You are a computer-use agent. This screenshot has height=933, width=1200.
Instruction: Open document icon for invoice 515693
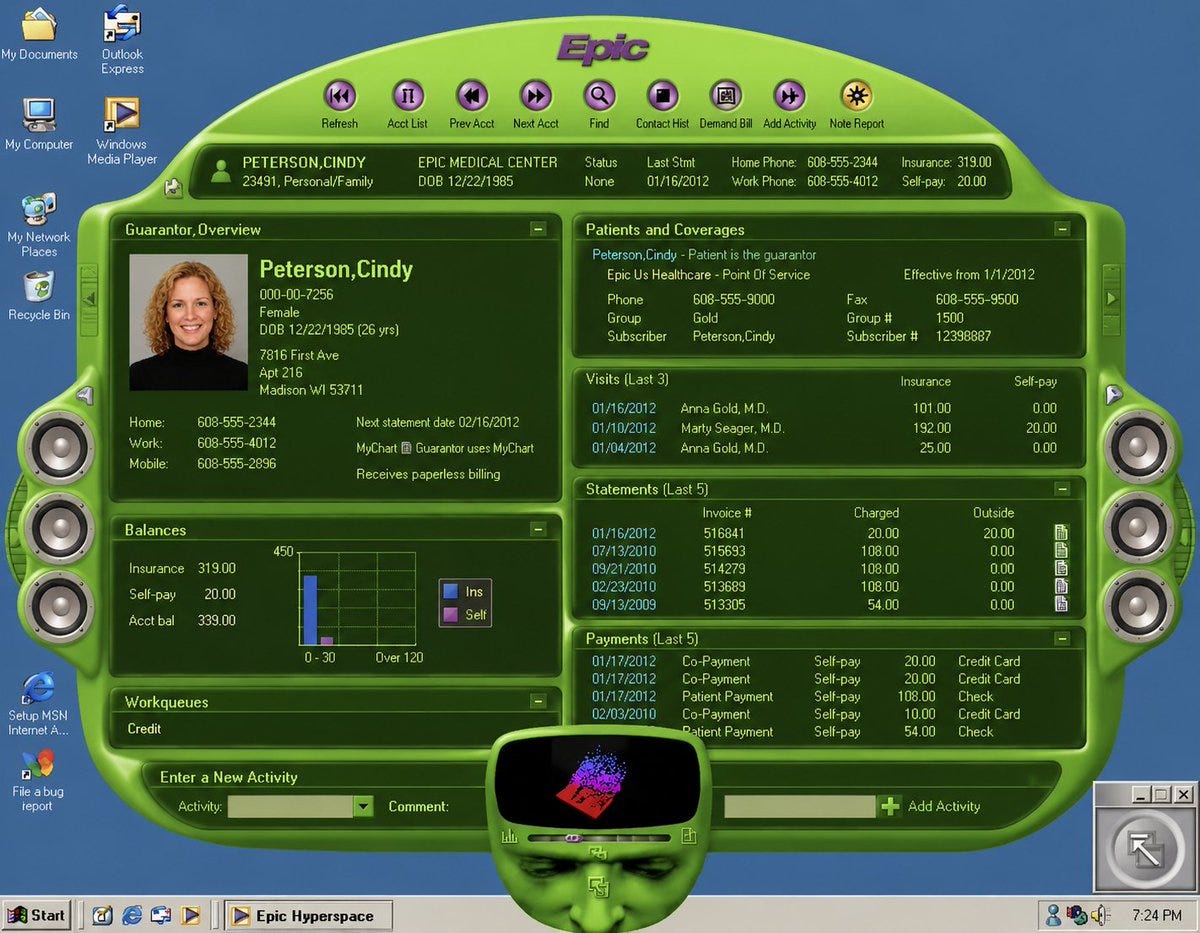(1061, 551)
